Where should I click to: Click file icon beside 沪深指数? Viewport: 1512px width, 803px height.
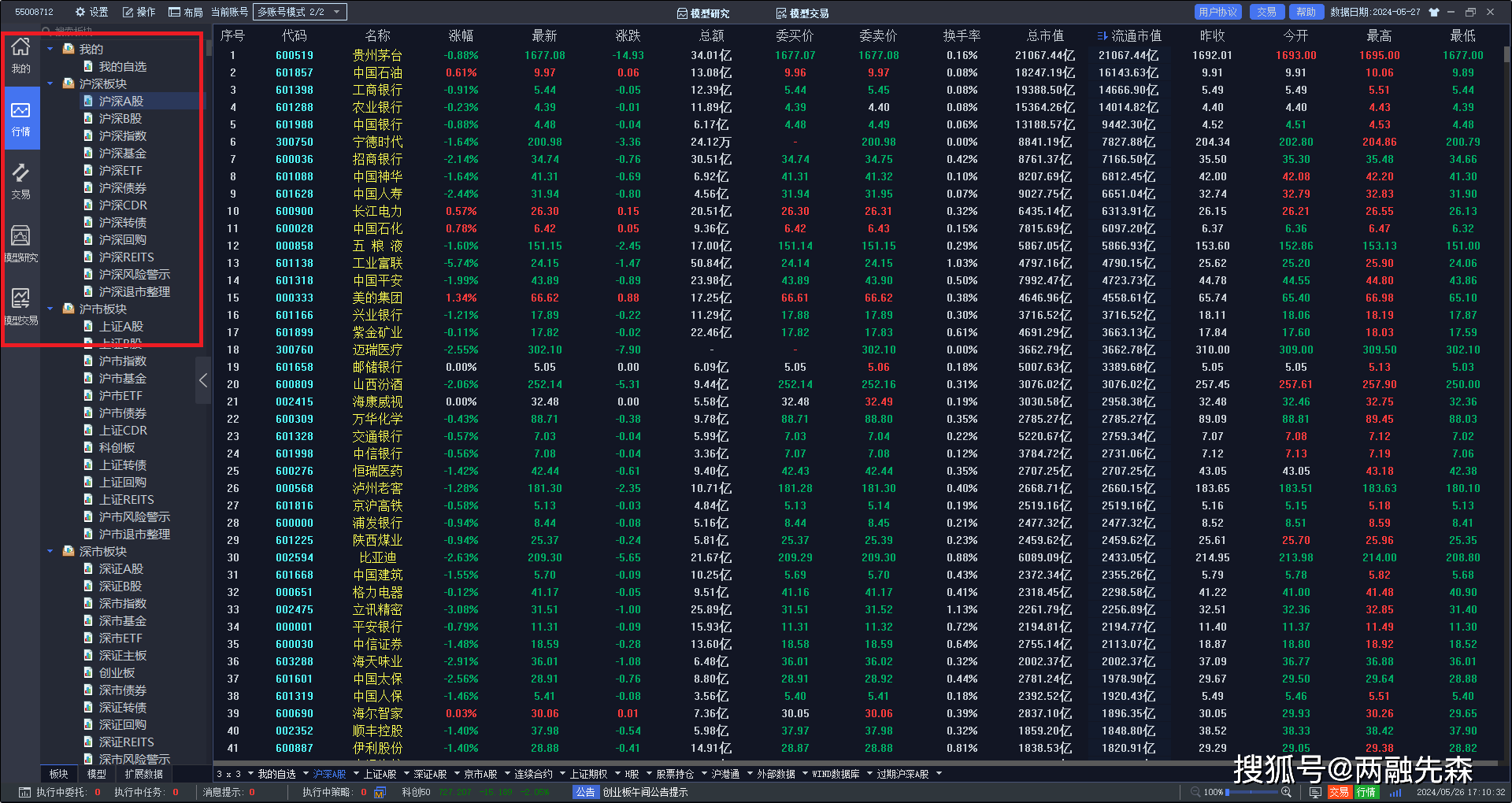coord(88,135)
